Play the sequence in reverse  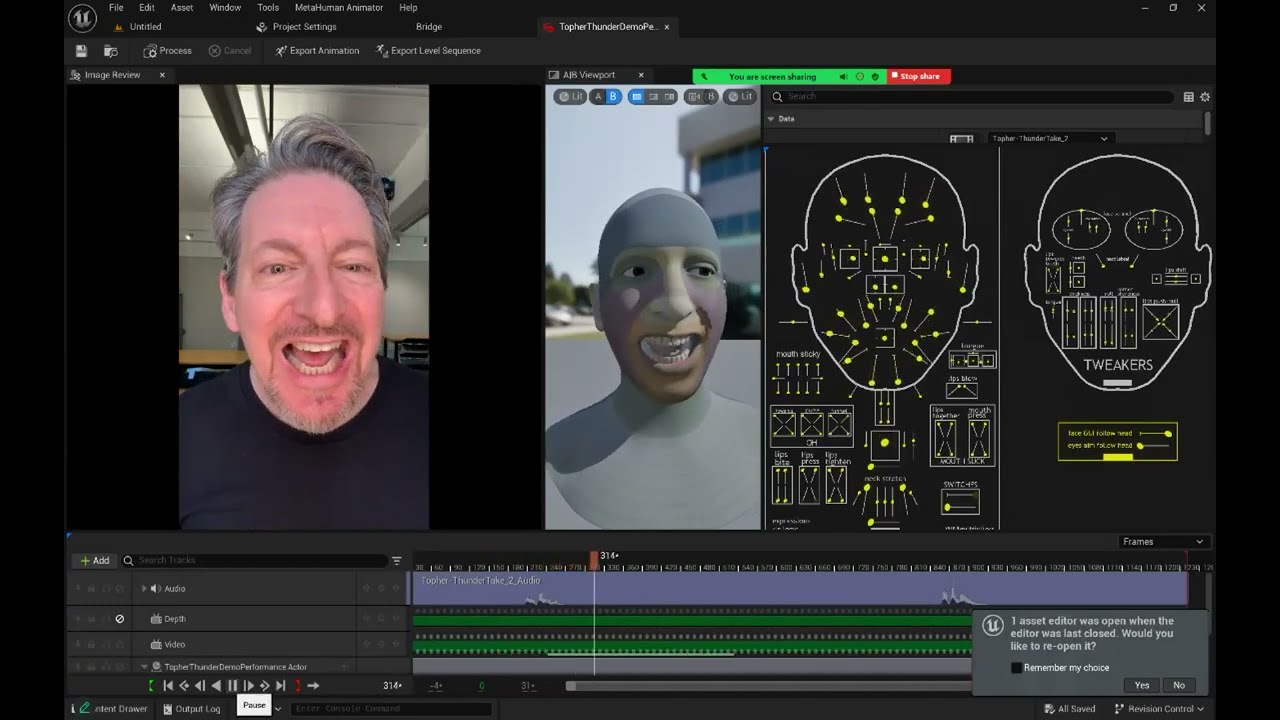216,685
